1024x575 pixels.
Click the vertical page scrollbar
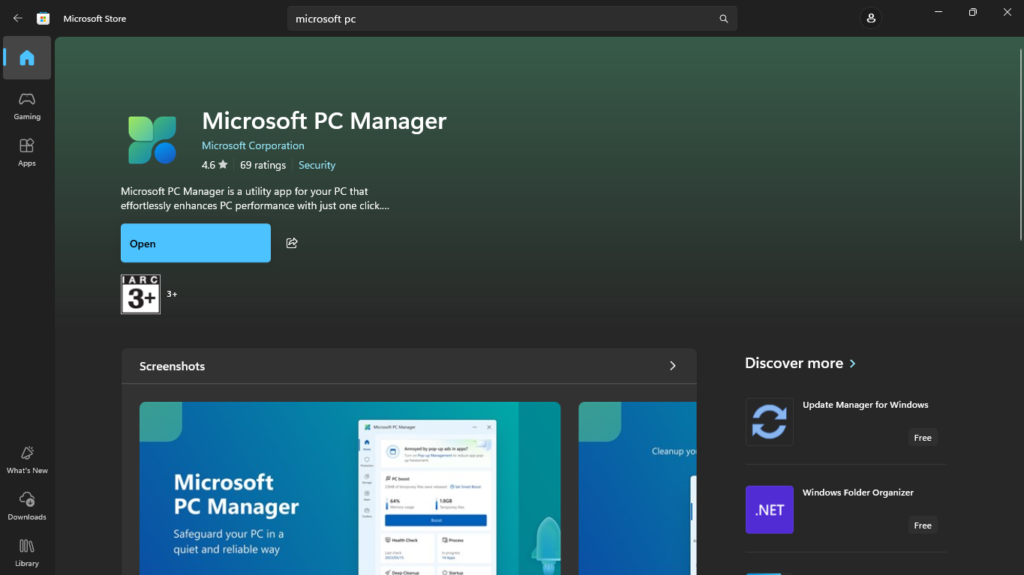1020,145
